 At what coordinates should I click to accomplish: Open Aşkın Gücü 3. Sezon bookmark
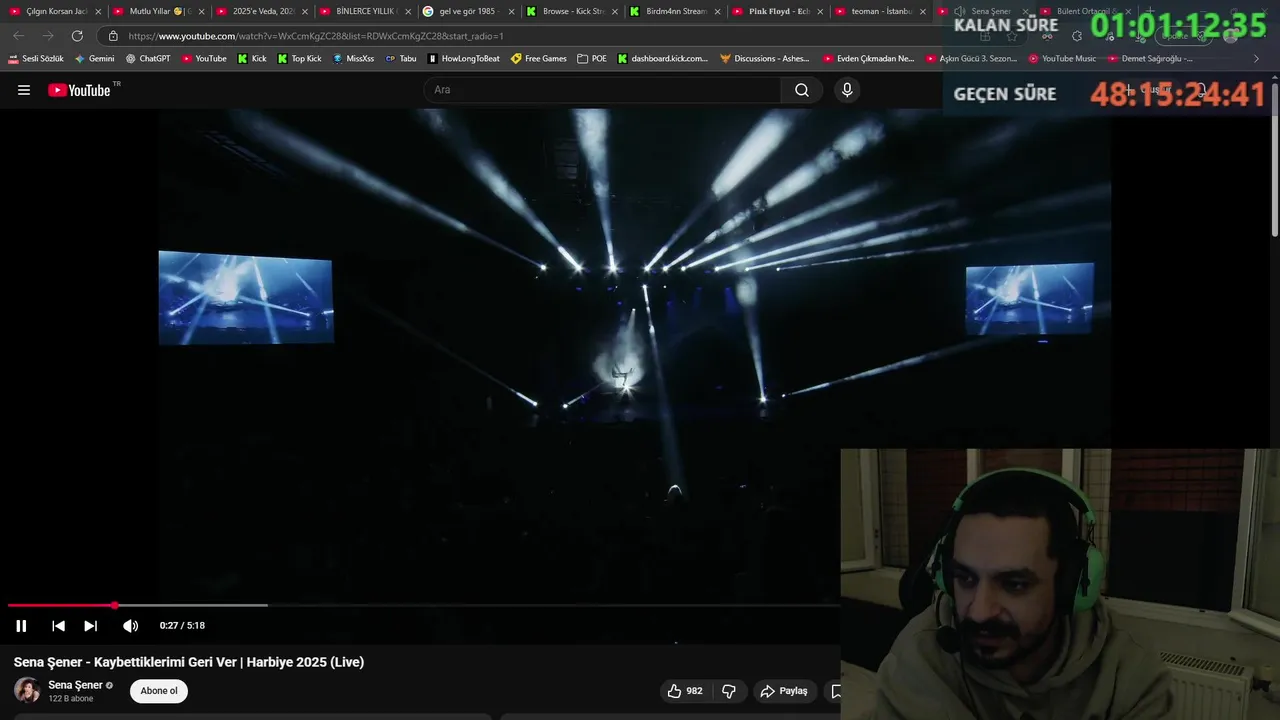point(971,59)
